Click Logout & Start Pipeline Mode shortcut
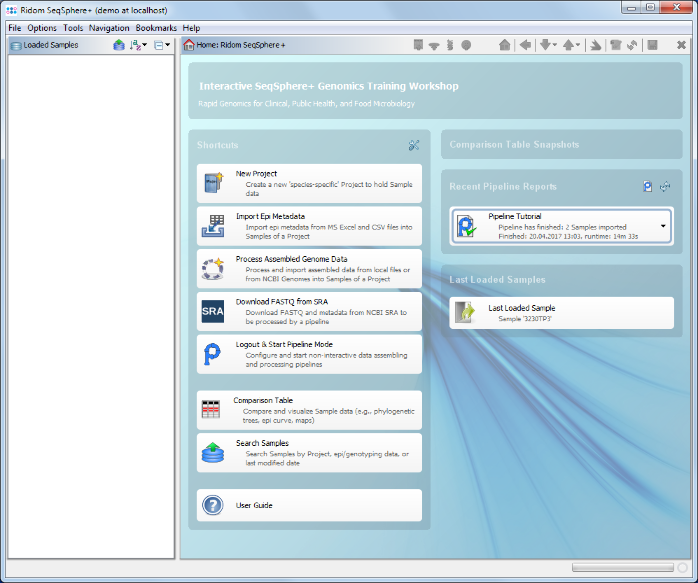 [309, 354]
